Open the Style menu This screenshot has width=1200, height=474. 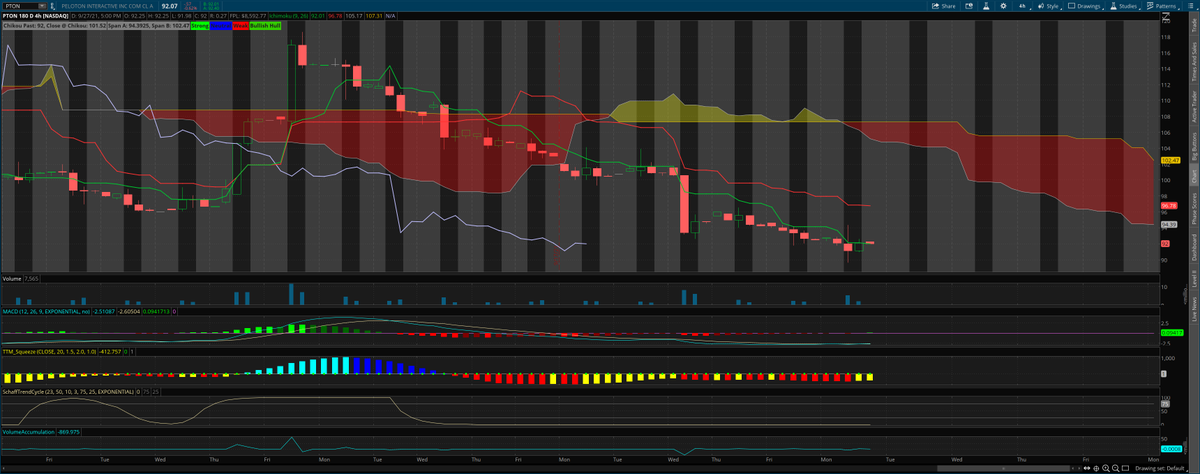(x=1048, y=6)
